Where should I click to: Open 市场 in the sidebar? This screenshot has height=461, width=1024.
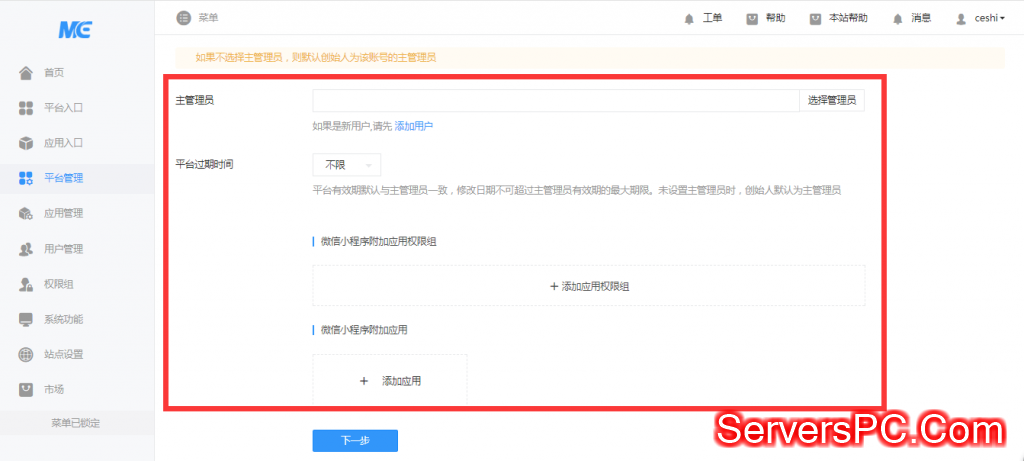77,390
